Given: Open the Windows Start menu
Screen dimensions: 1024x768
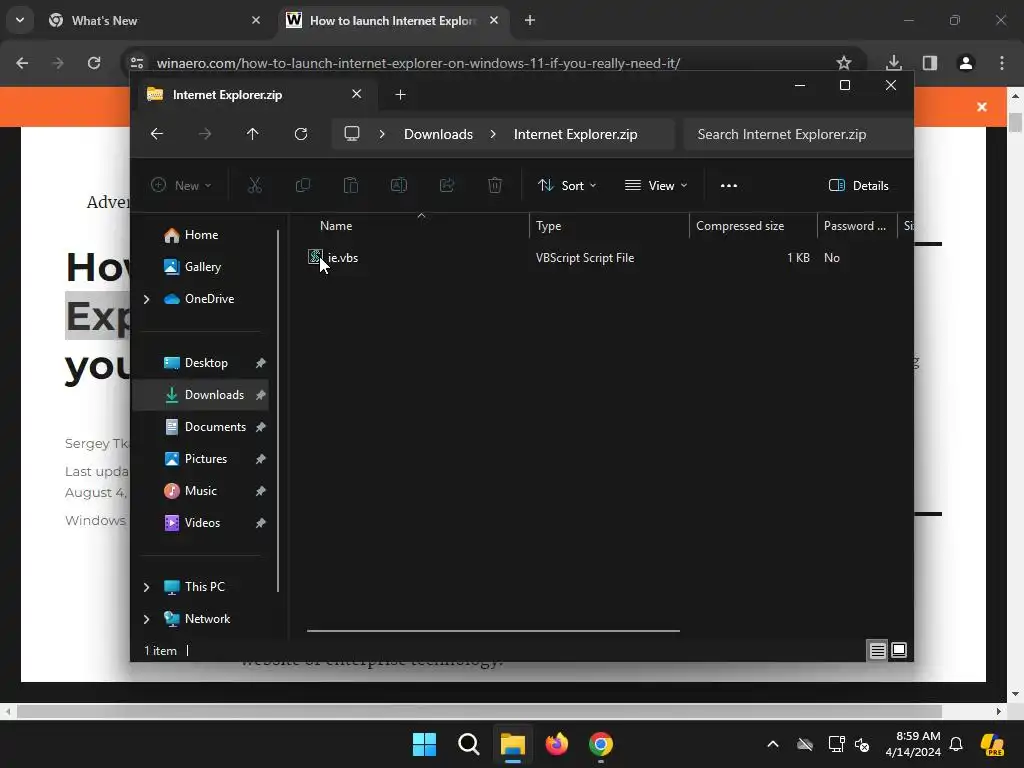Looking at the screenshot, I should pyautogui.click(x=424, y=744).
